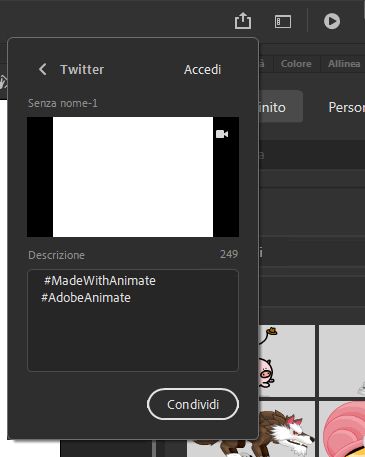Screen dimensions: 365x457
Task: Click the Descrizione label
Action: tap(56, 255)
